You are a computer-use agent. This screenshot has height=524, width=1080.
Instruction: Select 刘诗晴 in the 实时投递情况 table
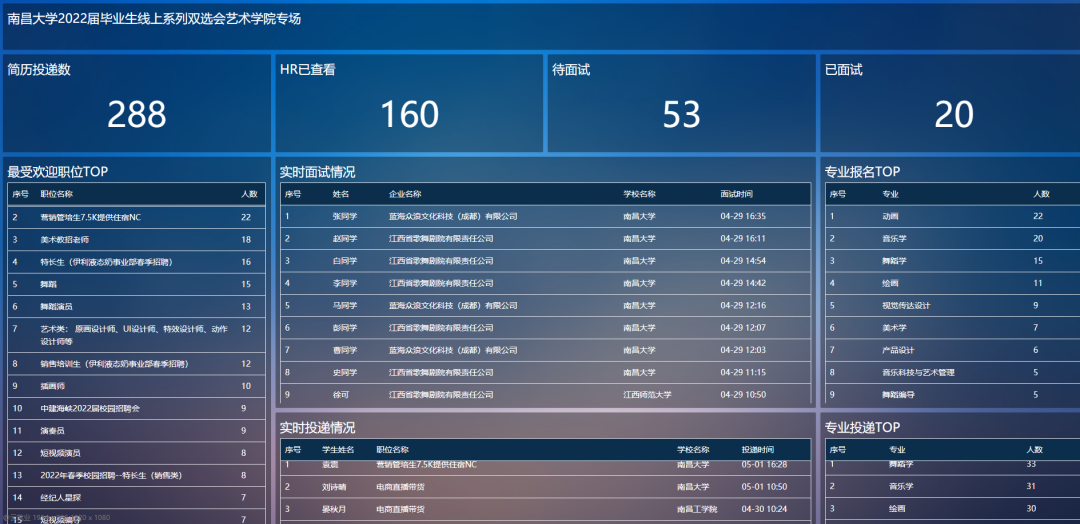[334, 487]
